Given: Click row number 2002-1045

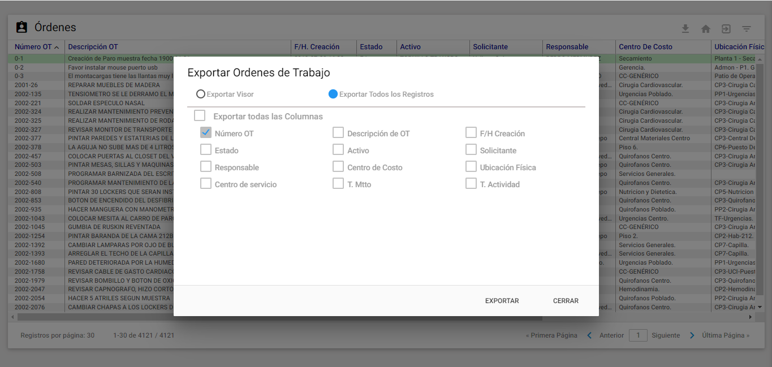Looking at the screenshot, I should [x=30, y=227].
